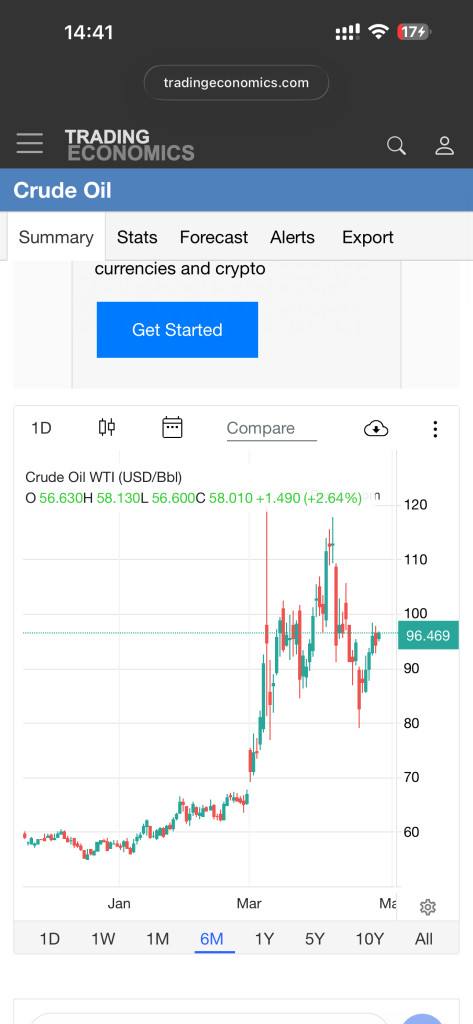Open the calendar date range icon

[x=172, y=428]
